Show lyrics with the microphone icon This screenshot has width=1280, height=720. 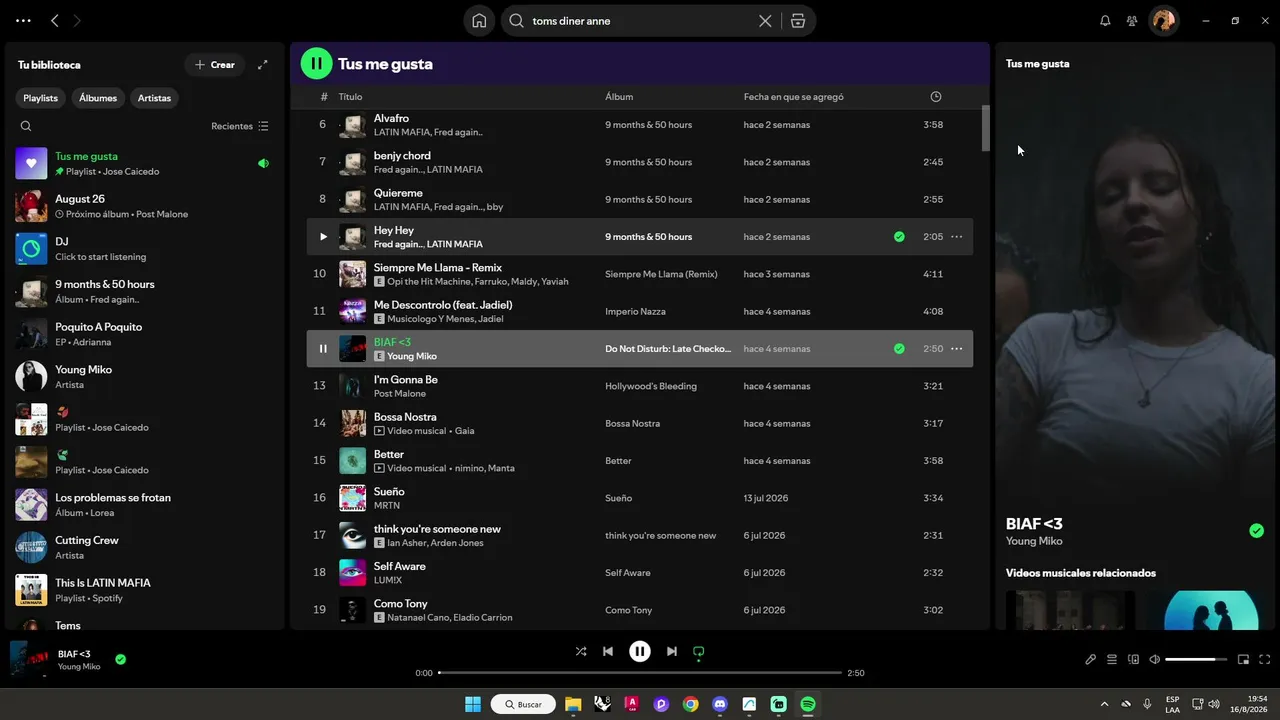(x=1091, y=660)
